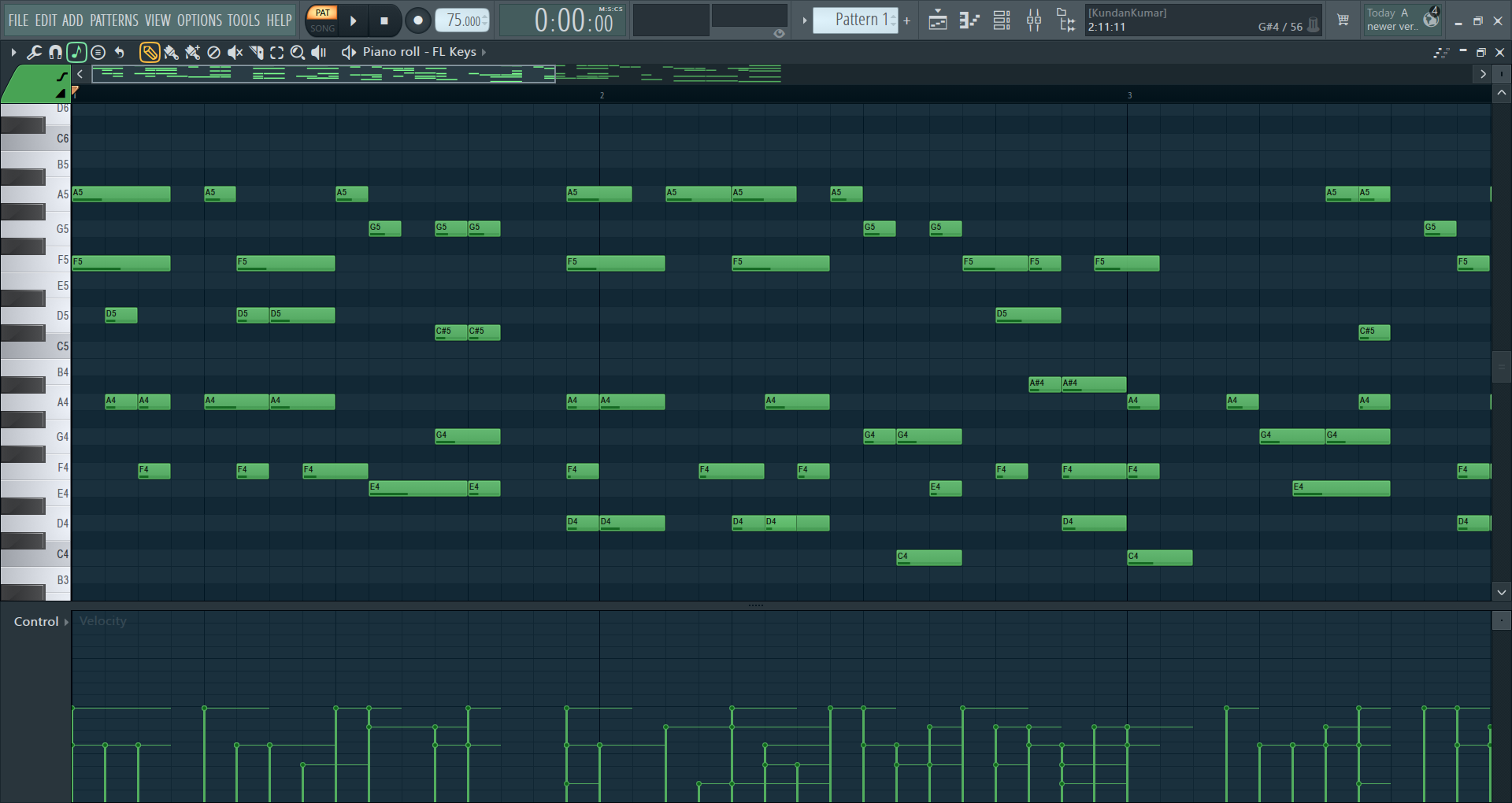
Task: Open the shopping cart store
Action: point(1343,20)
